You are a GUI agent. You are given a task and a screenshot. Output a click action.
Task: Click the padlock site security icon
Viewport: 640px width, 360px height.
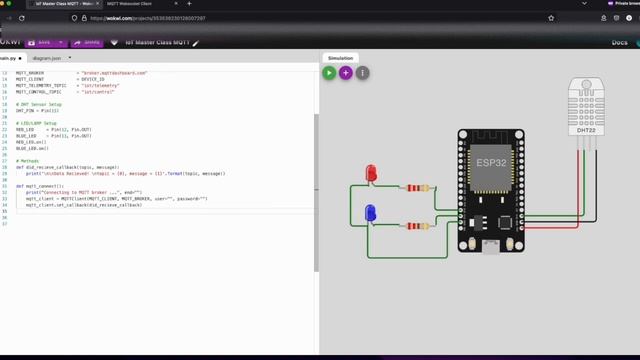pos(84,18)
